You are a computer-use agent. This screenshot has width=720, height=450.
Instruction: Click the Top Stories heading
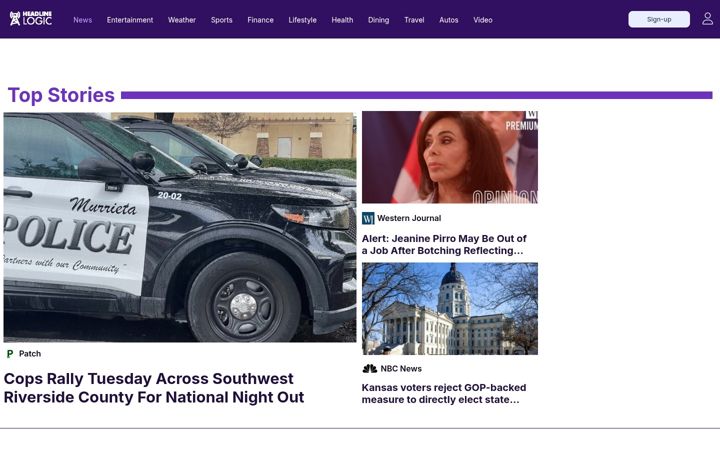(x=61, y=95)
